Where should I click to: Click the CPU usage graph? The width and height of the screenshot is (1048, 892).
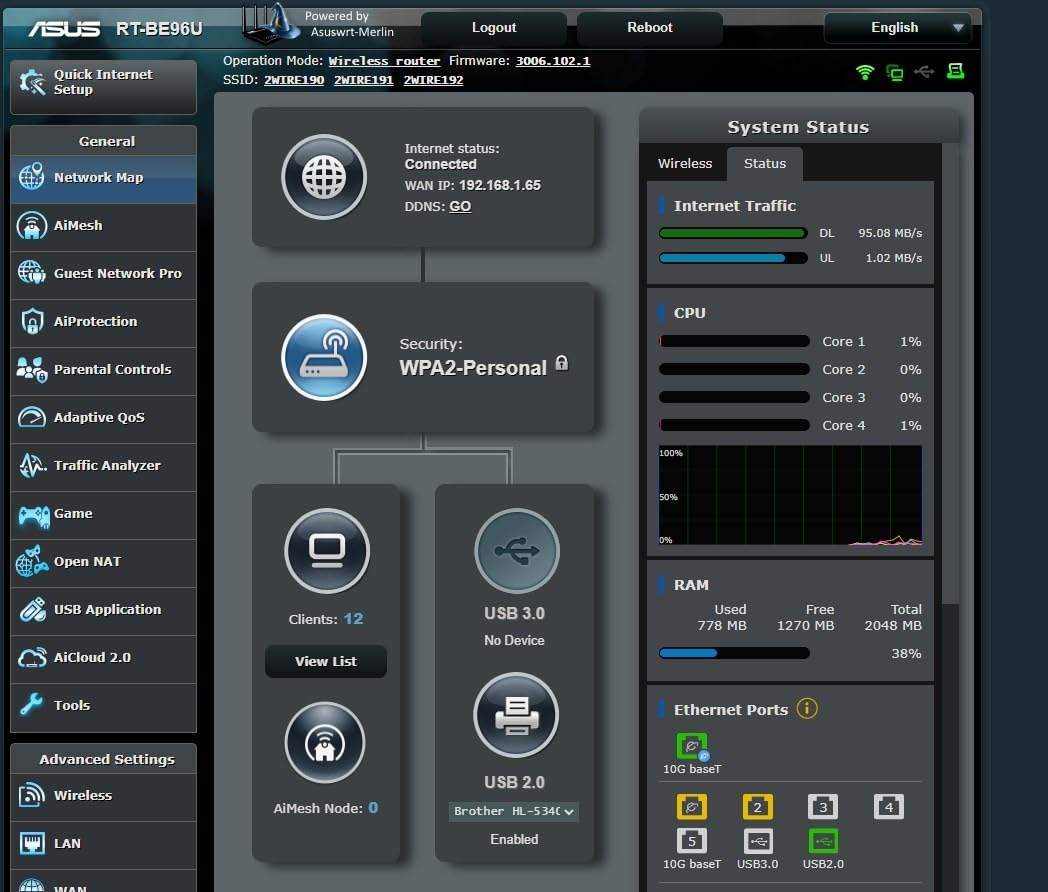(790, 496)
